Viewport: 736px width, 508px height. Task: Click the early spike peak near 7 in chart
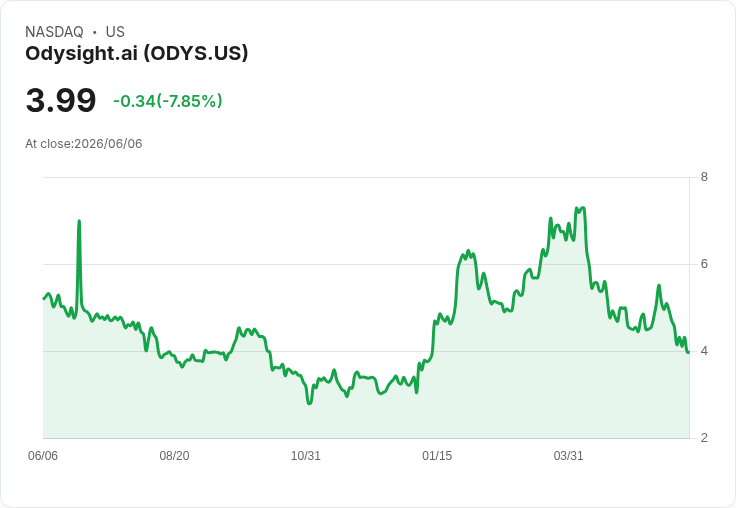pos(79,221)
